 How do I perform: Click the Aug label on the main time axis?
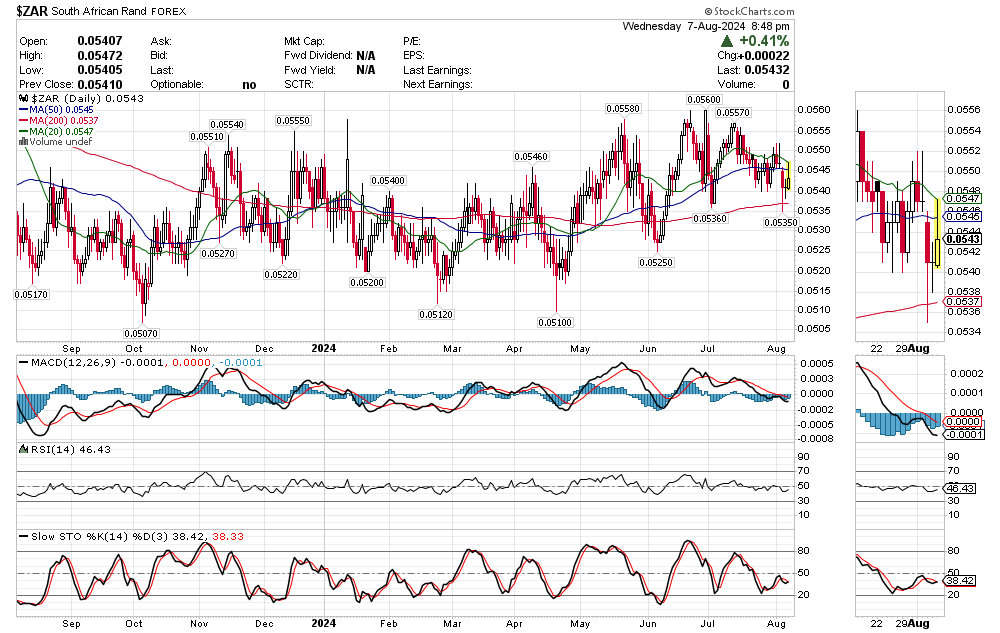coord(776,348)
